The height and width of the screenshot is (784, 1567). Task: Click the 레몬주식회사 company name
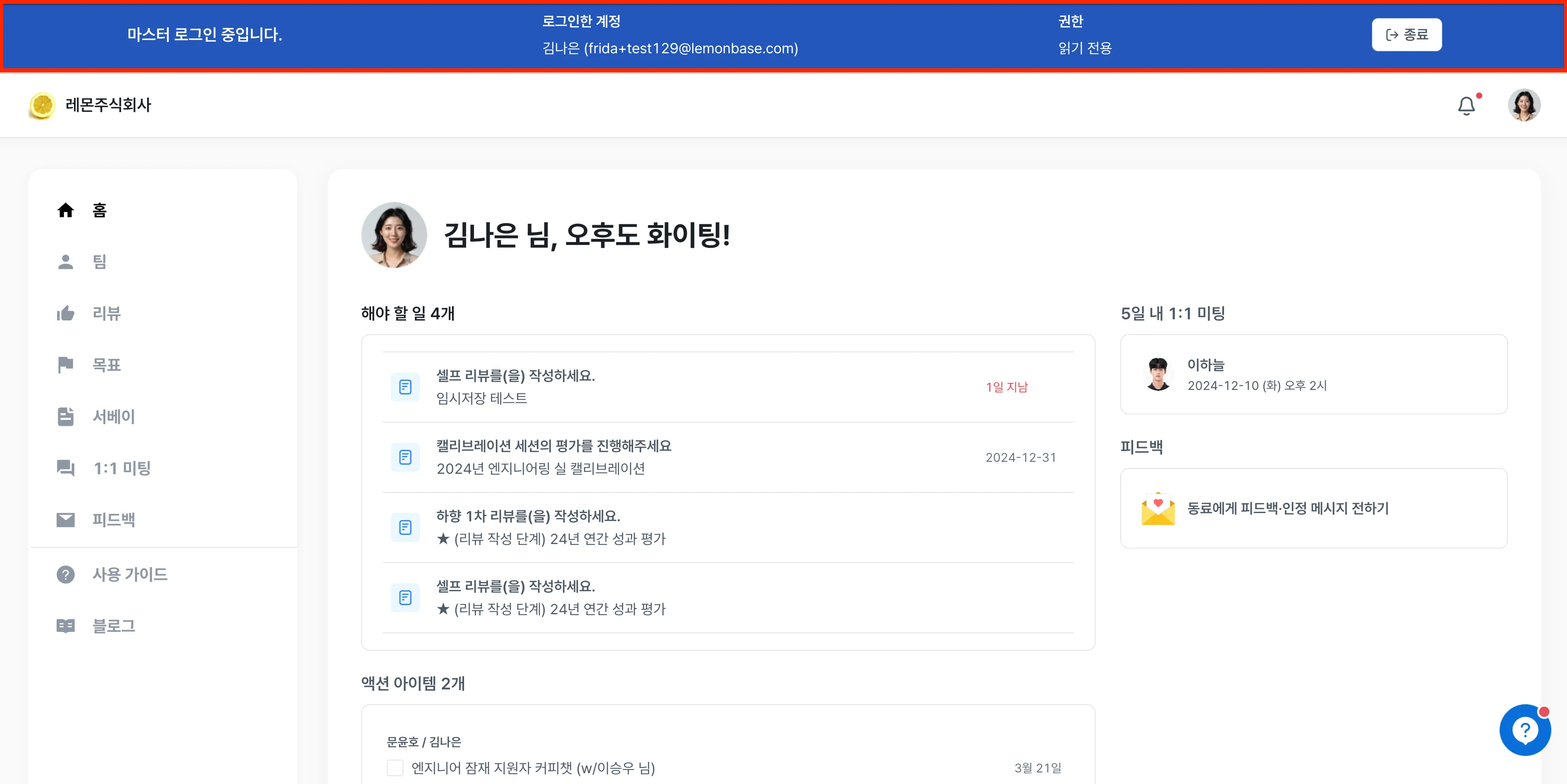108,105
